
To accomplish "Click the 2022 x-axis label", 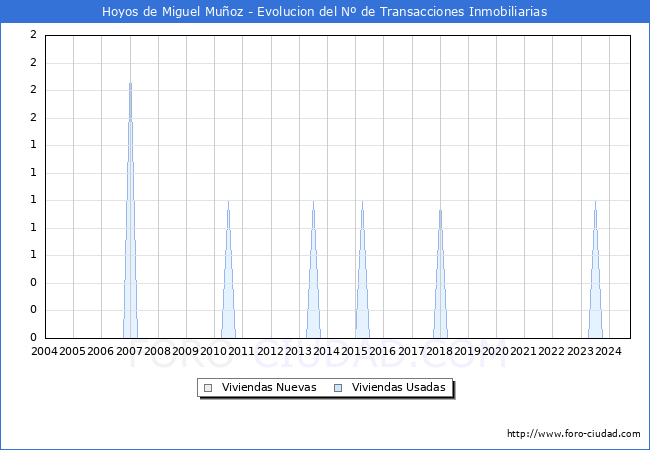I will (552, 351).
